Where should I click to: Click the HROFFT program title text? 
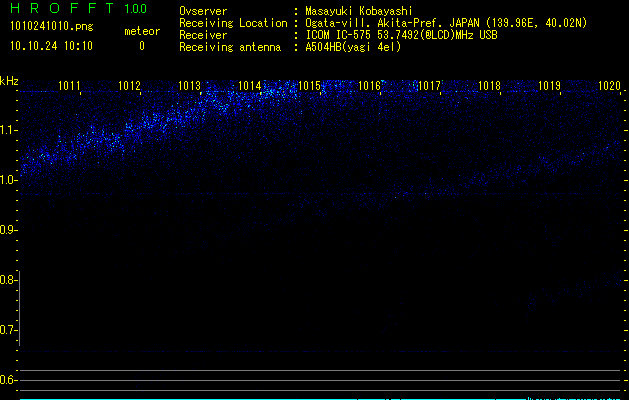(62, 8)
